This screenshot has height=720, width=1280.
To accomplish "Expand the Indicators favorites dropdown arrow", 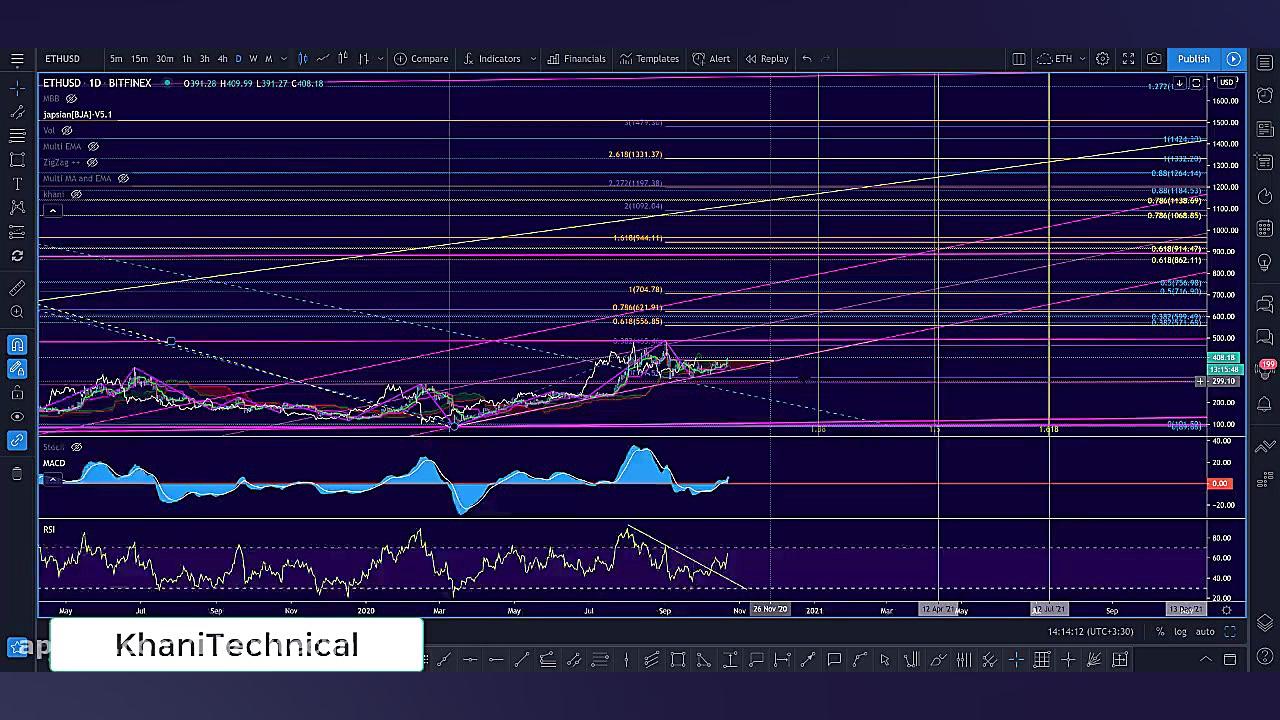I will pyautogui.click(x=533, y=59).
